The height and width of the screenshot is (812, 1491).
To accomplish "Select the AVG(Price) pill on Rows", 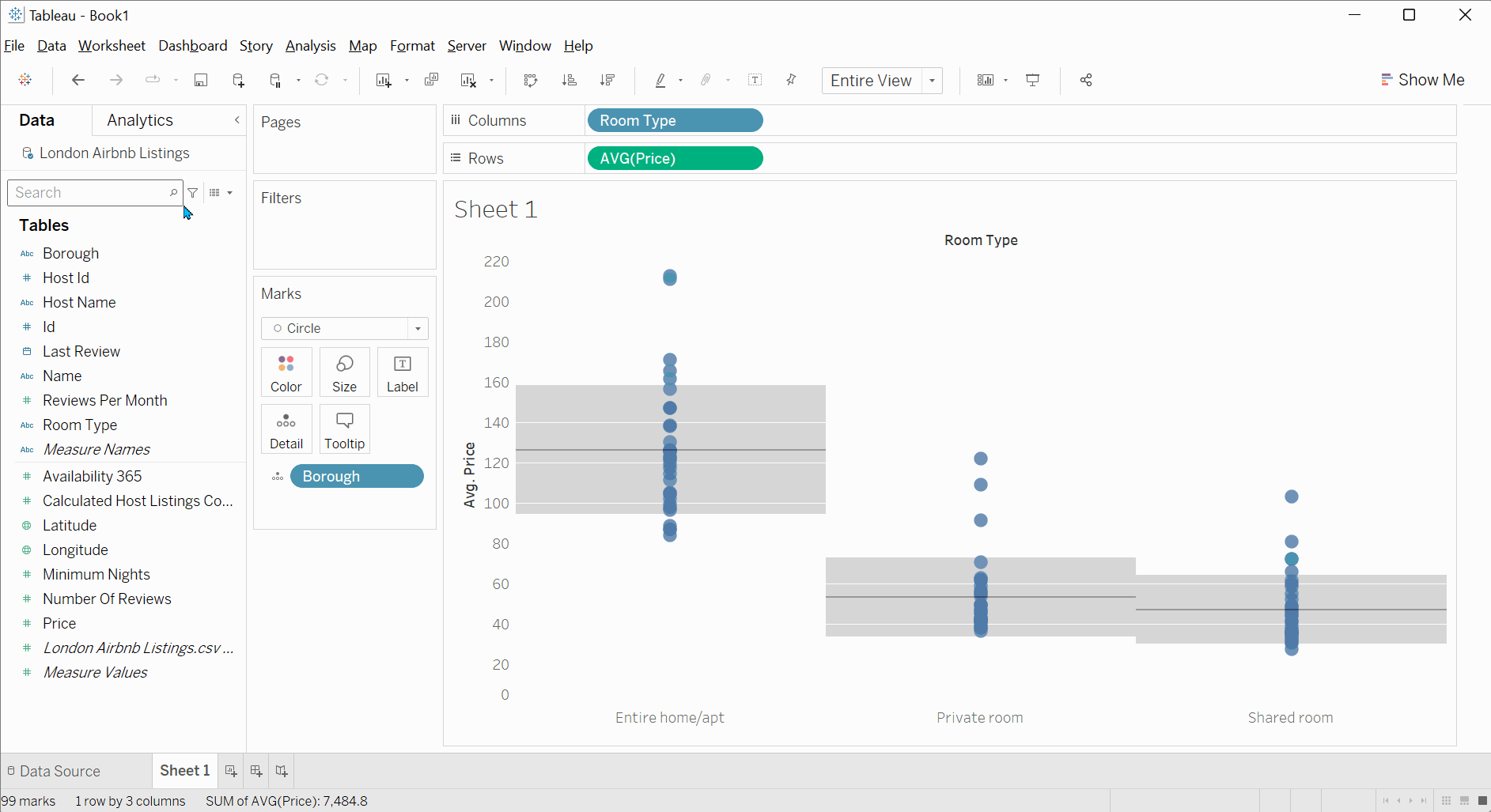I will click(675, 158).
